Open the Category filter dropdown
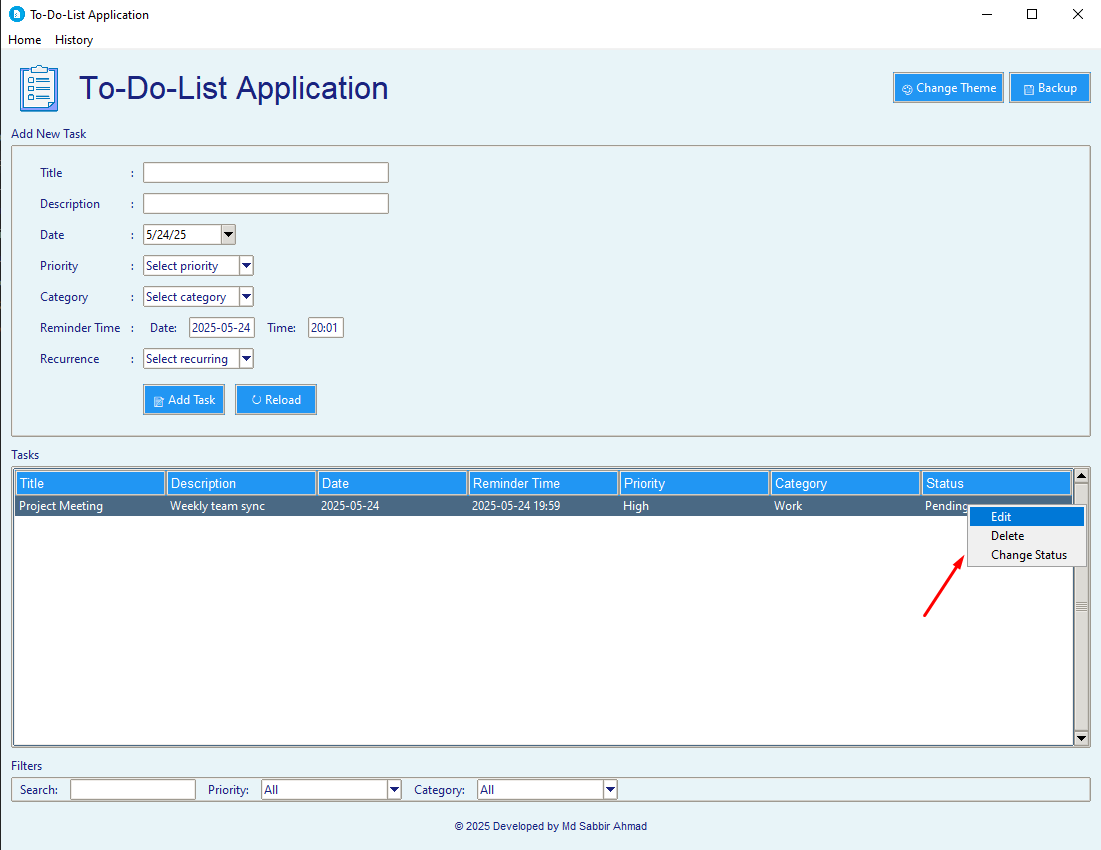The width and height of the screenshot is (1101, 850). tap(609, 790)
